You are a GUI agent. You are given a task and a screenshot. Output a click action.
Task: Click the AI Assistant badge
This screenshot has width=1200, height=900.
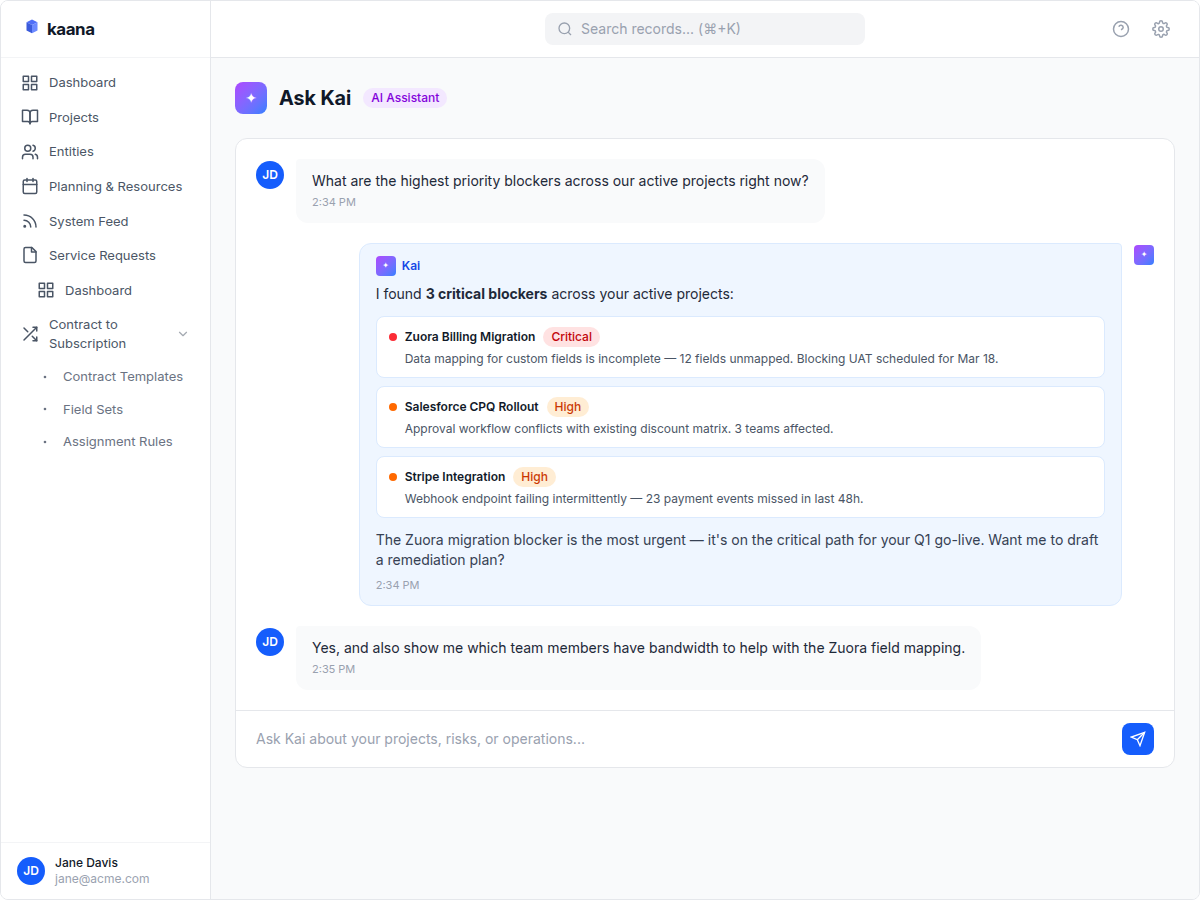(x=404, y=97)
